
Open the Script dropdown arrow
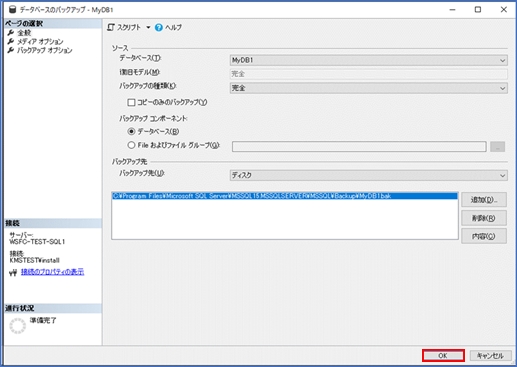click(x=148, y=27)
